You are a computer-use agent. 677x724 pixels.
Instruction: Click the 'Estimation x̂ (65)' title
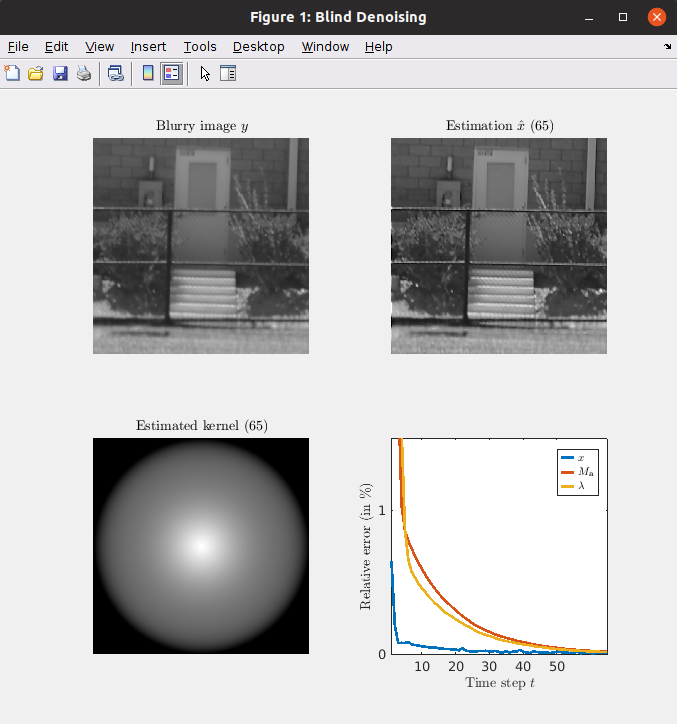pyautogui.click(x=500, y=126)
